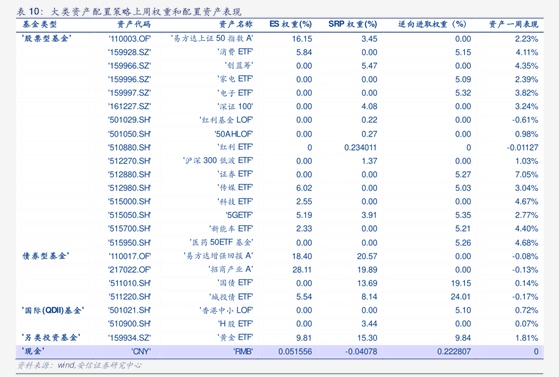This screenshot has height=377, width=559.
Task: Select column header '资产名称'
Action: tap(236, 24)
